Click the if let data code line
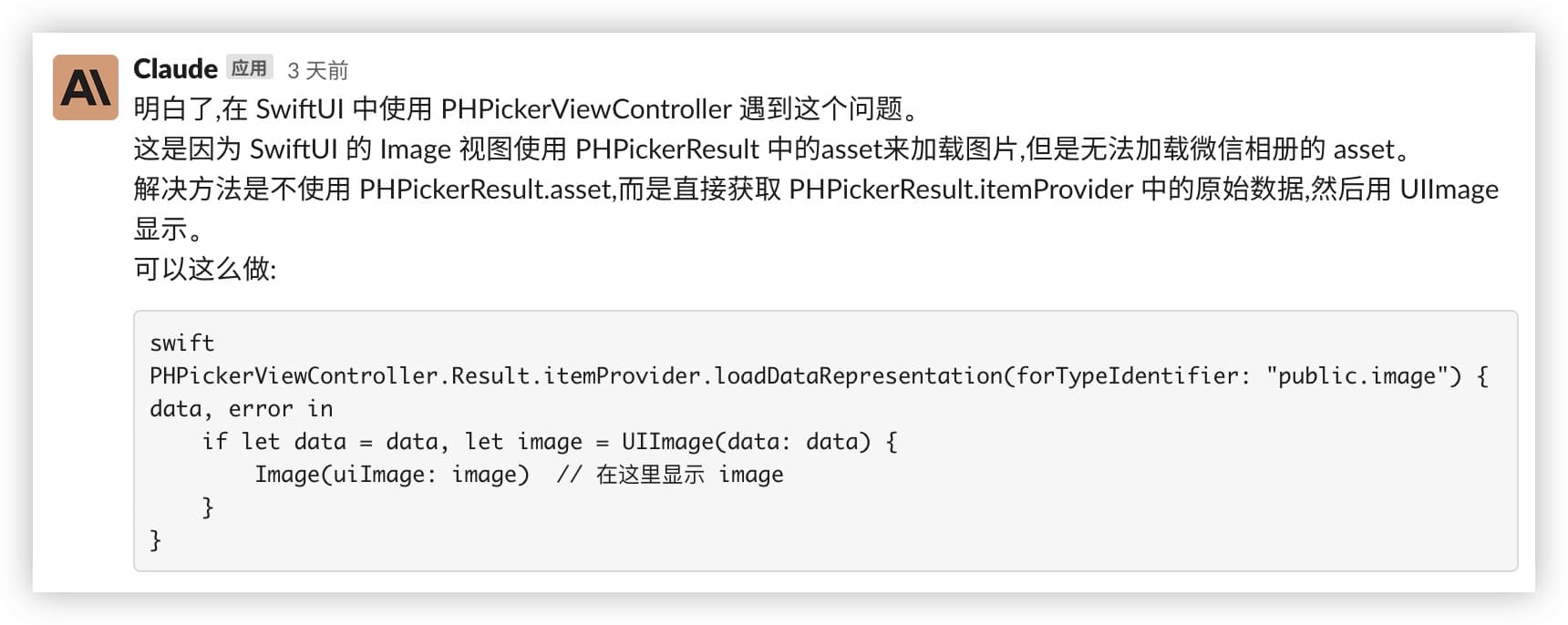Image resolution: width=1568 pixels, height=625 pixels. coord(550,442)
